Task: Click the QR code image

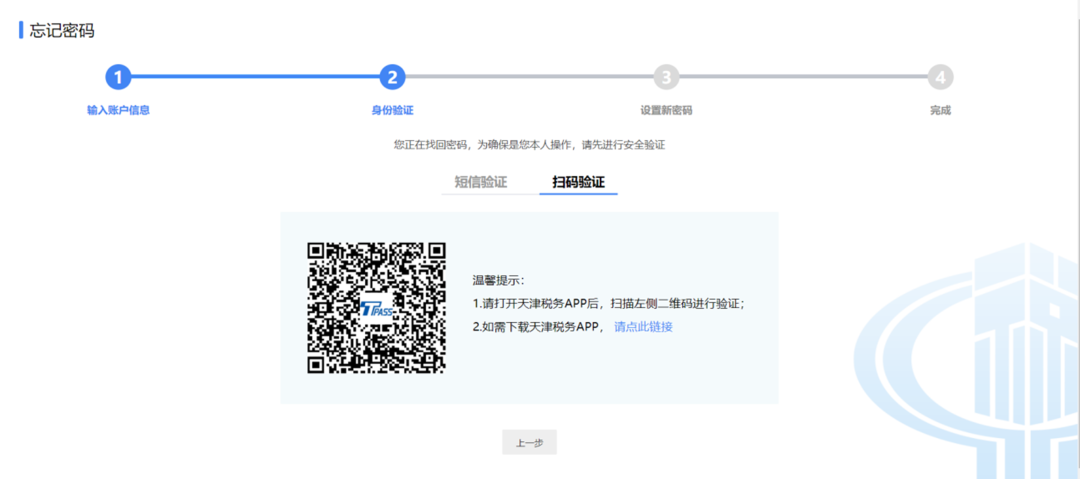Action: coord(376,307)
